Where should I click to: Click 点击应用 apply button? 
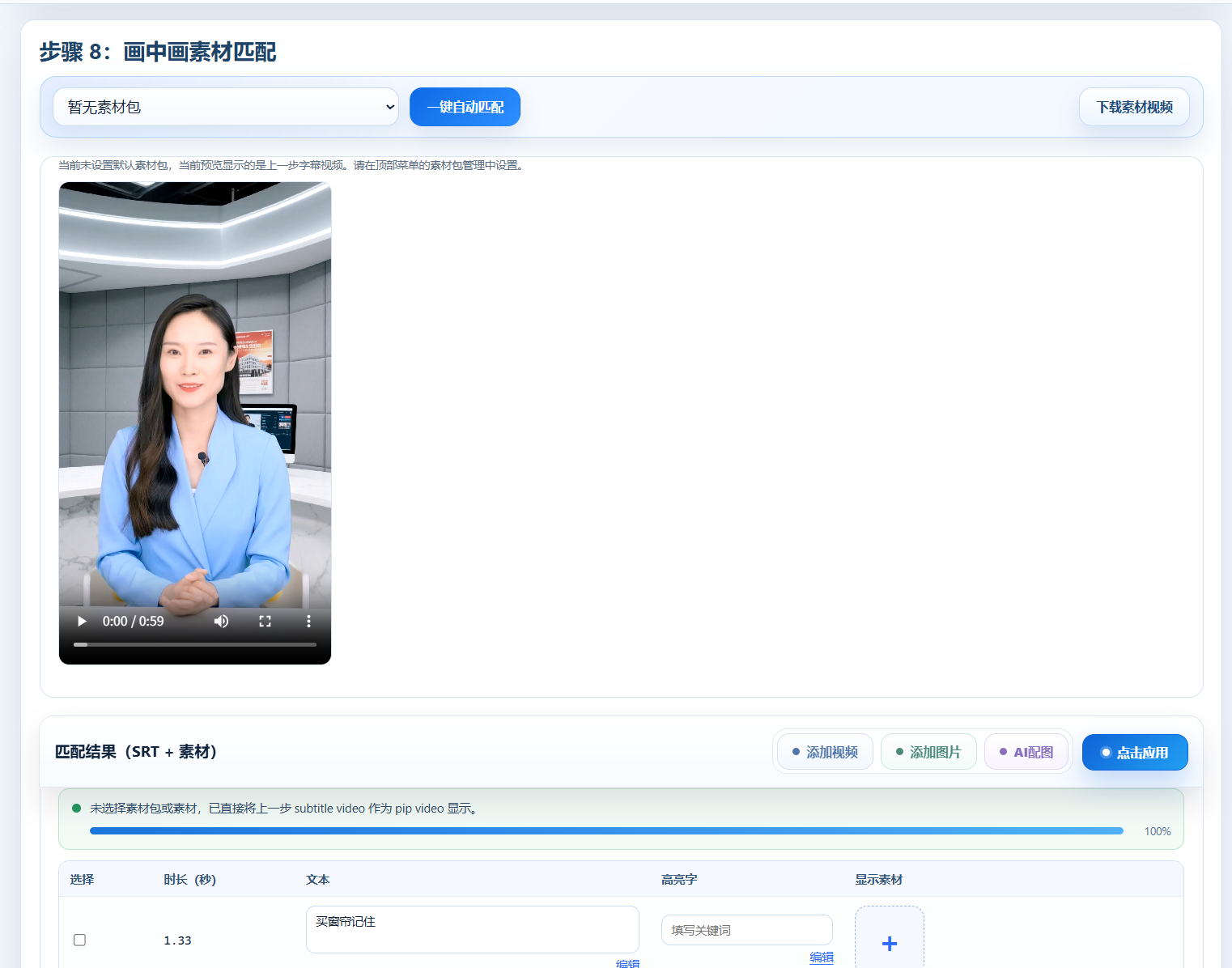(1135, 752)
